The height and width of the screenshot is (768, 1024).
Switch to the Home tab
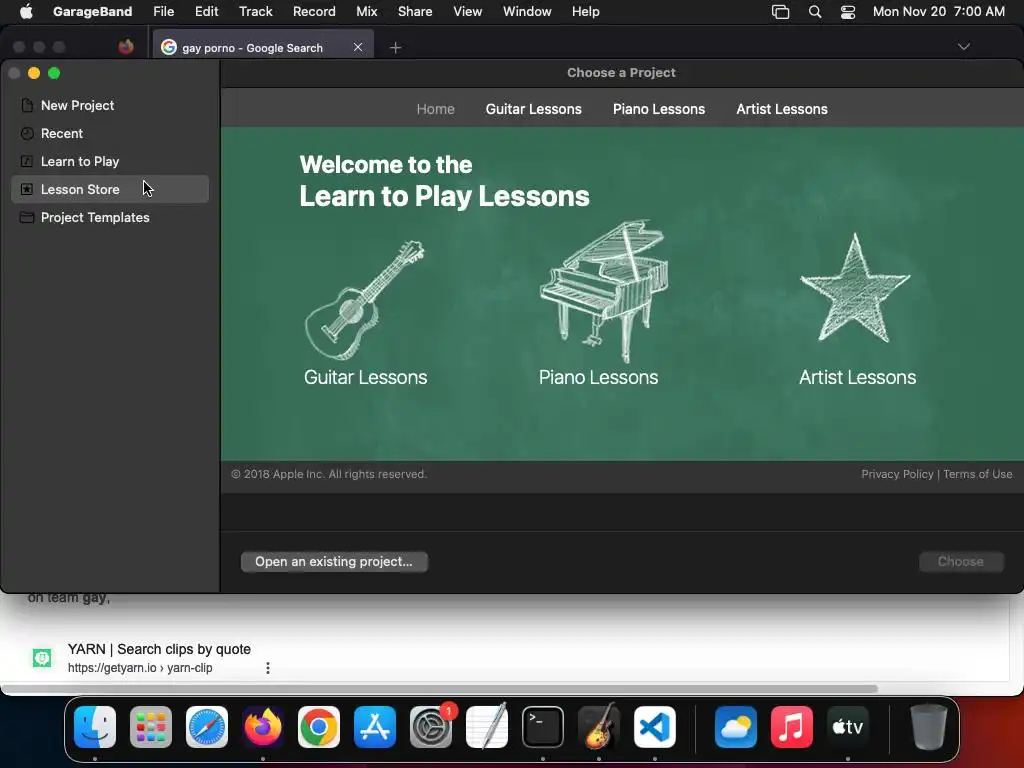point(436,109)
